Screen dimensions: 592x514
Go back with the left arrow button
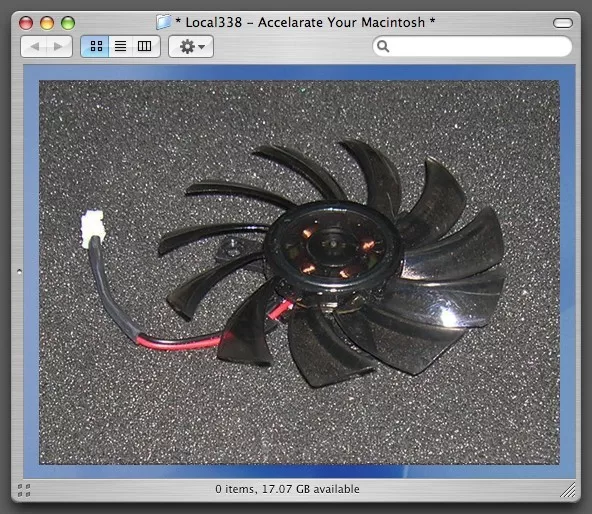[x=34, y=46]
